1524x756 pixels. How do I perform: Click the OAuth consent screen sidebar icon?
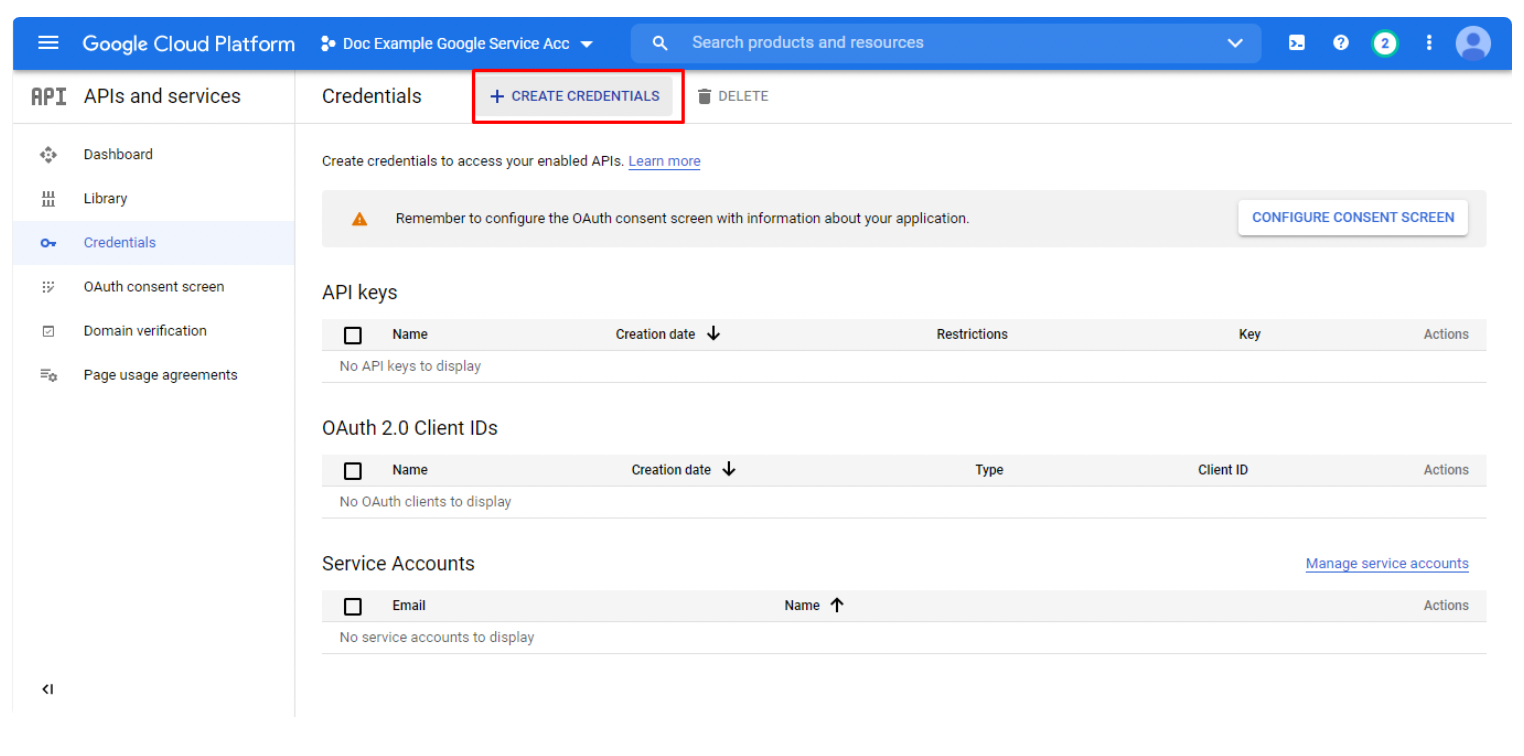click(x=48, y=287)
